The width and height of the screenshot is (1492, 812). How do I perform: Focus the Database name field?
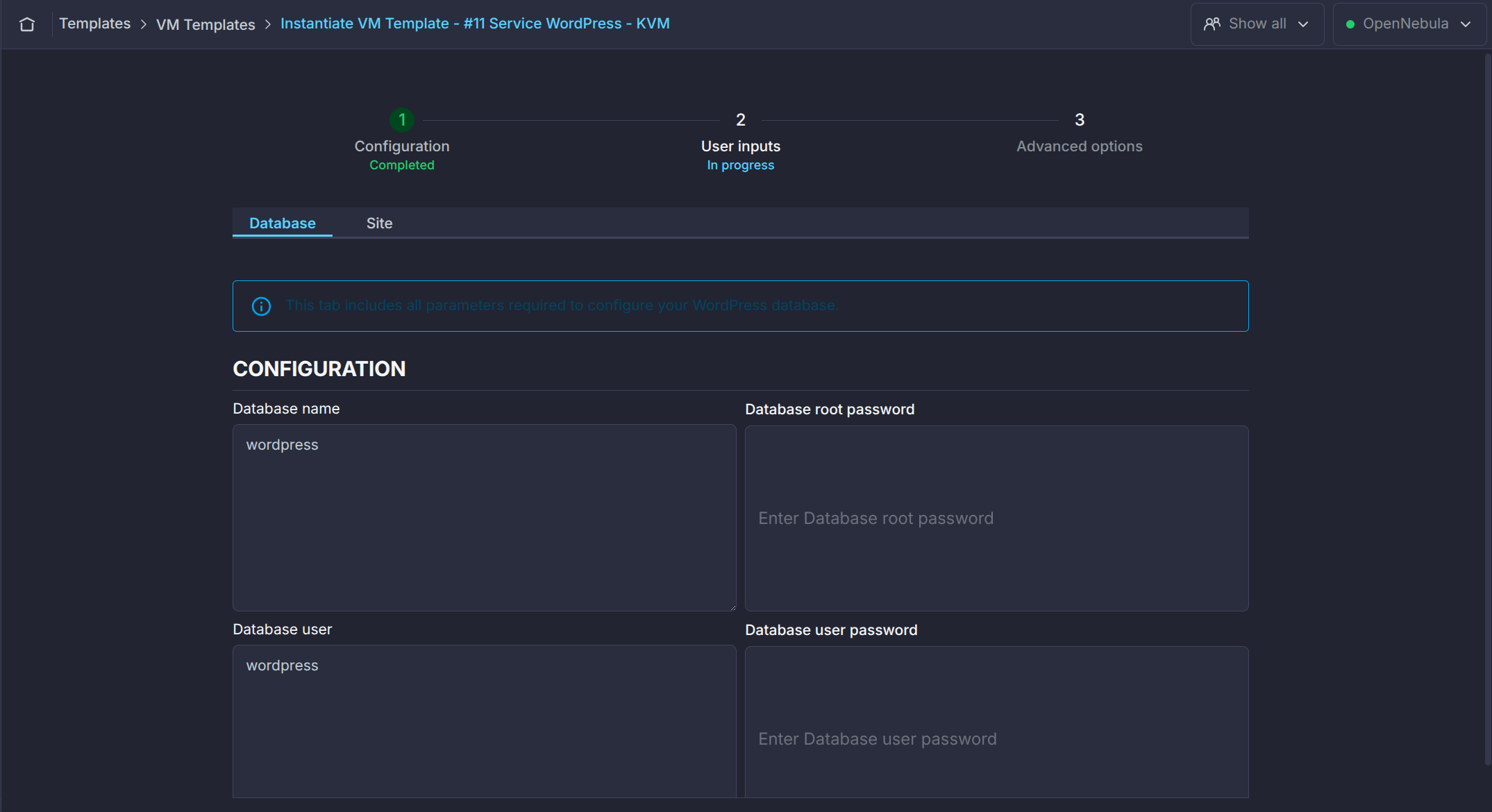tap(485, 518)
